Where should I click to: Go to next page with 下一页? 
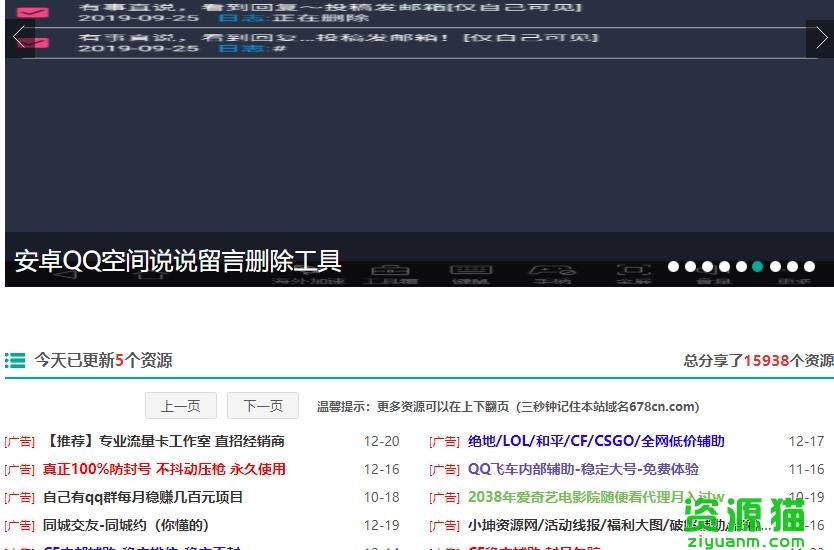(263, 406)
